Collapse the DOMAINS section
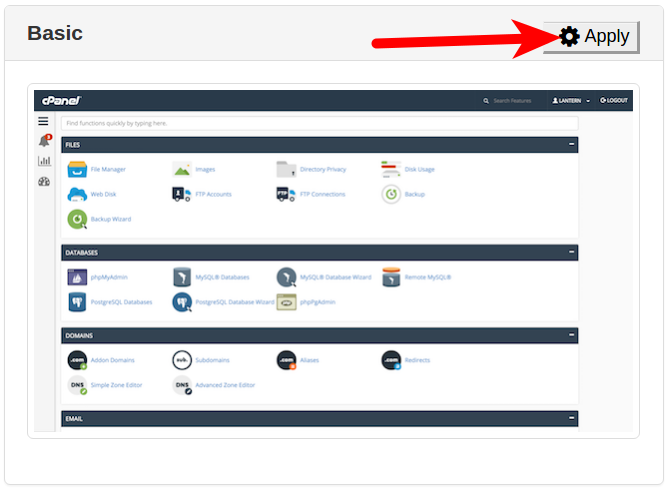667x490 pixels. (571, 335)
